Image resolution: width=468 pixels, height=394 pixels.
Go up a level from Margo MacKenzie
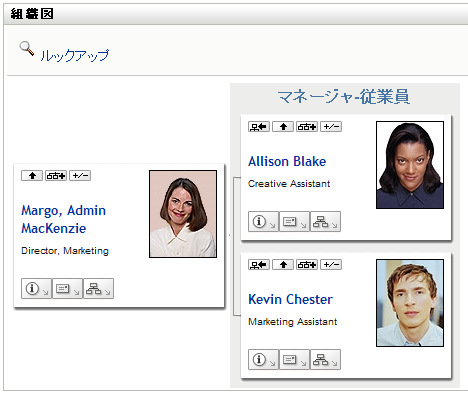pos(32,176)
